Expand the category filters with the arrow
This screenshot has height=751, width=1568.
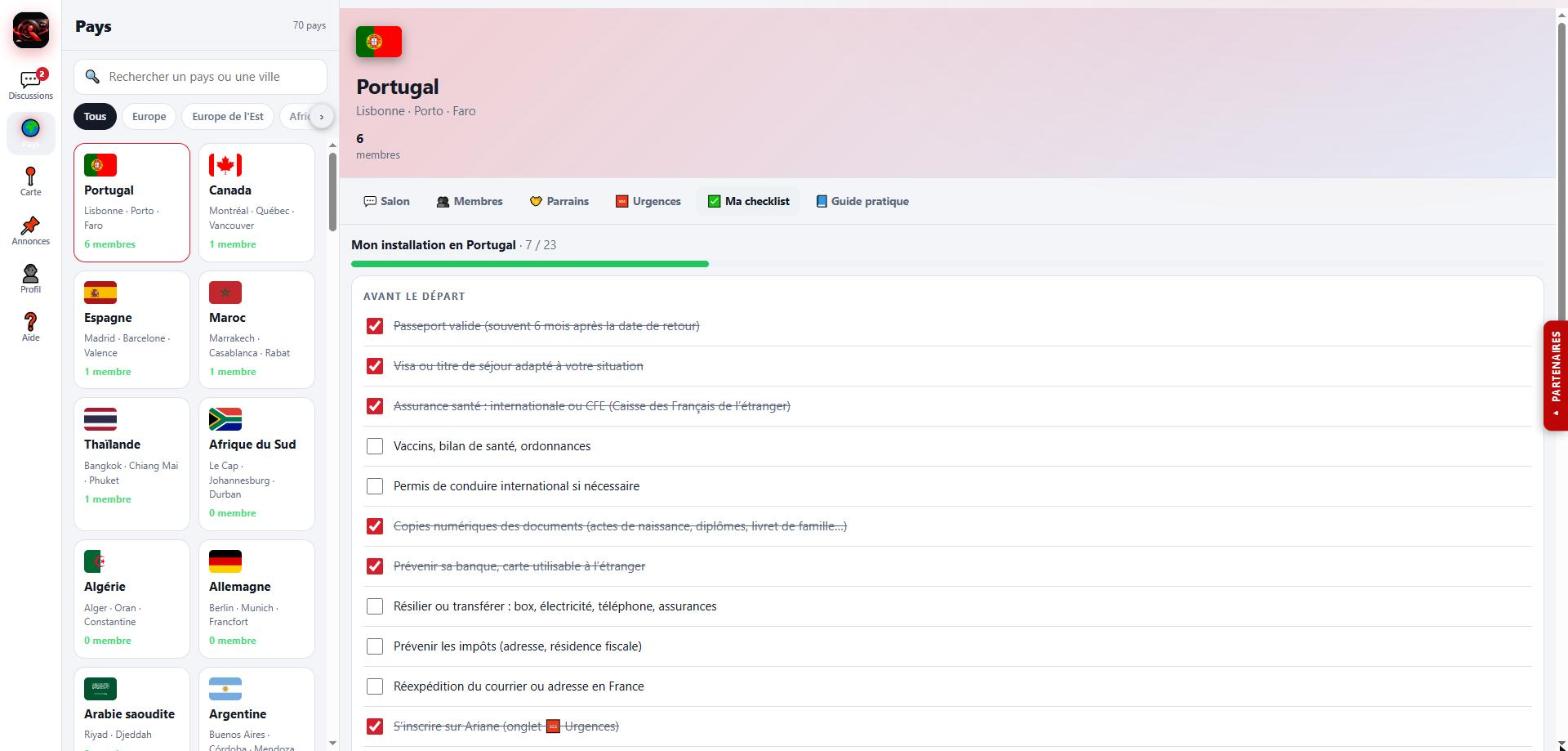pyautogui.click(x=321, y=117)
